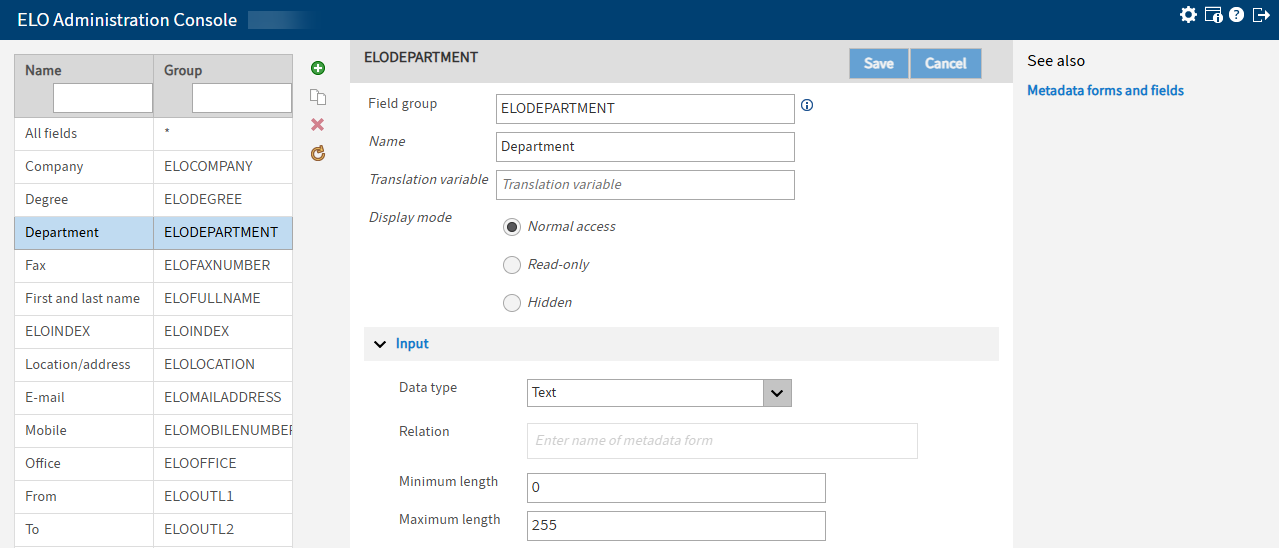Click the Relation metadata form input
Screen dimensions: 1279x548
click(x=722, y=441)
